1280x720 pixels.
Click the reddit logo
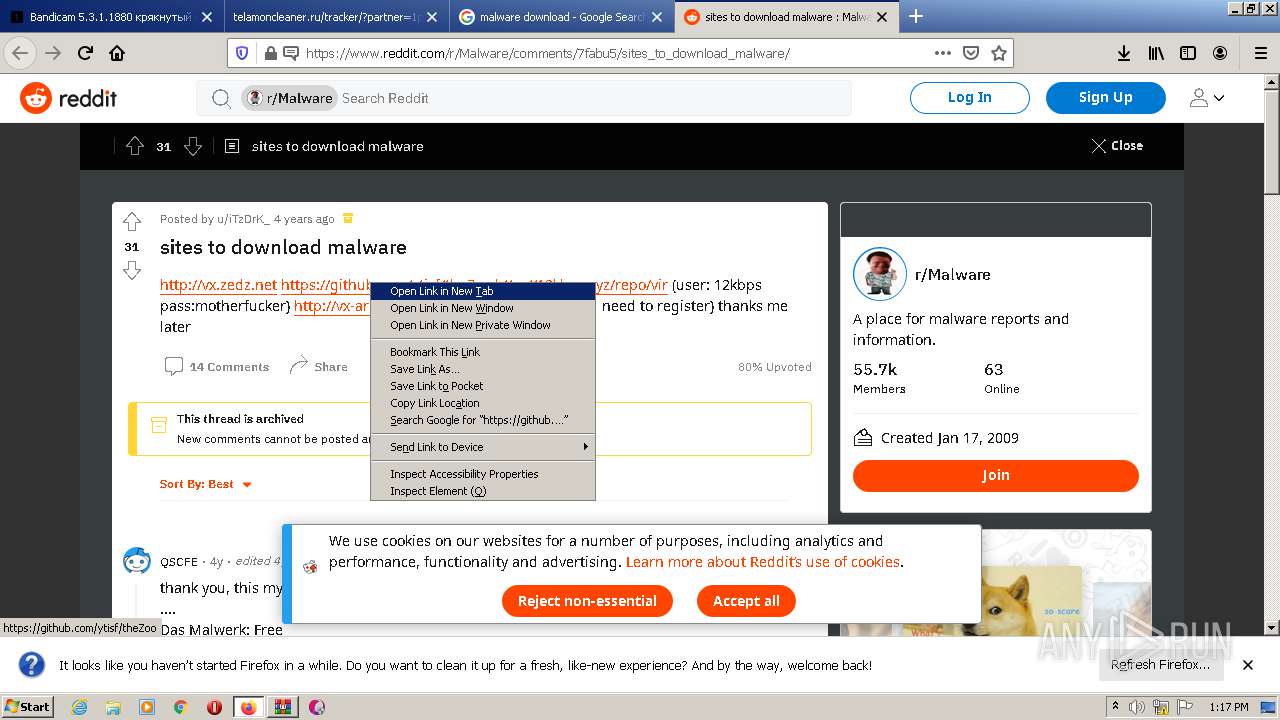coord(69,98)
